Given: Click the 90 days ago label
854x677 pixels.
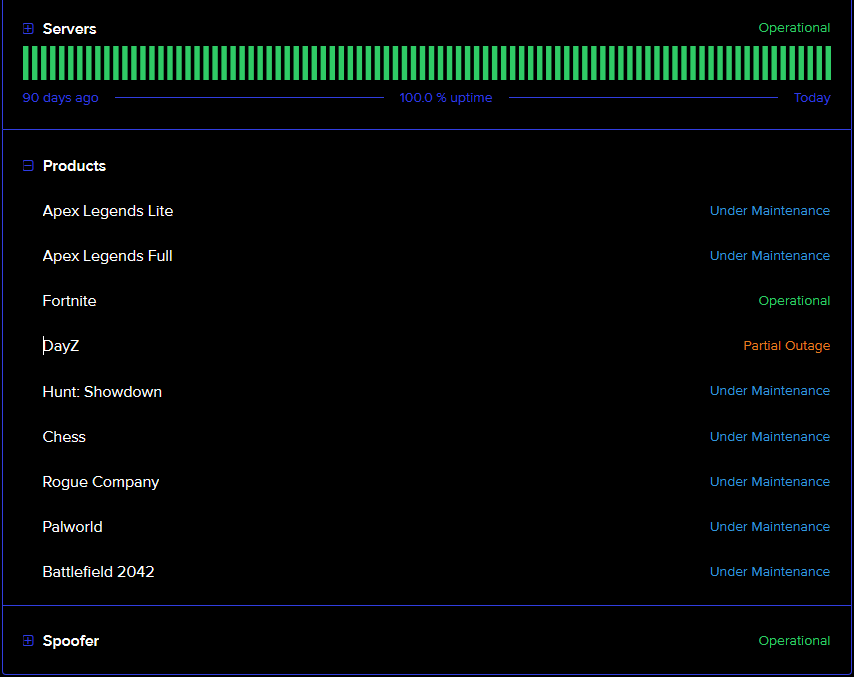Looking at the screenshot, I should (60, 98).
